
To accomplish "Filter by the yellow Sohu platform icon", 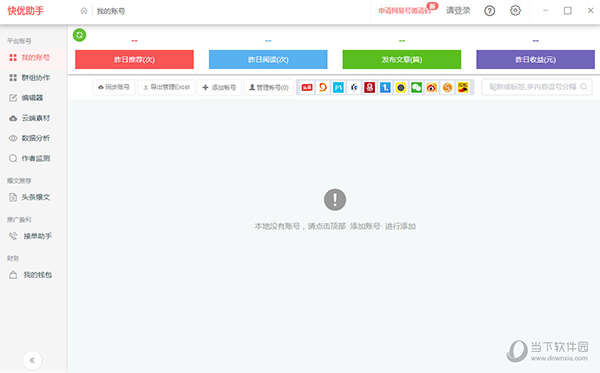I will (x=463, y=88).
